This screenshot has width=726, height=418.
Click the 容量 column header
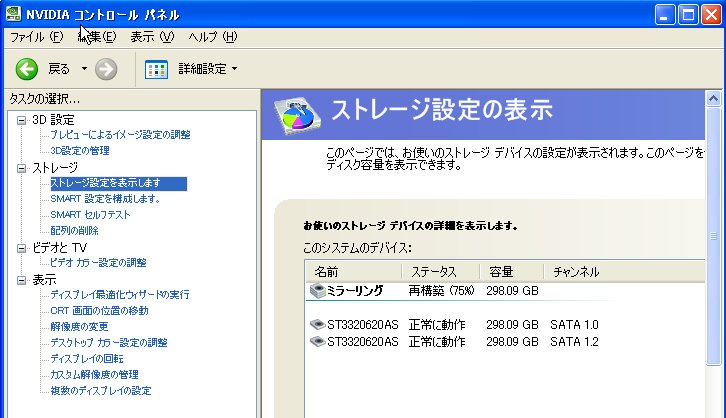512,272
